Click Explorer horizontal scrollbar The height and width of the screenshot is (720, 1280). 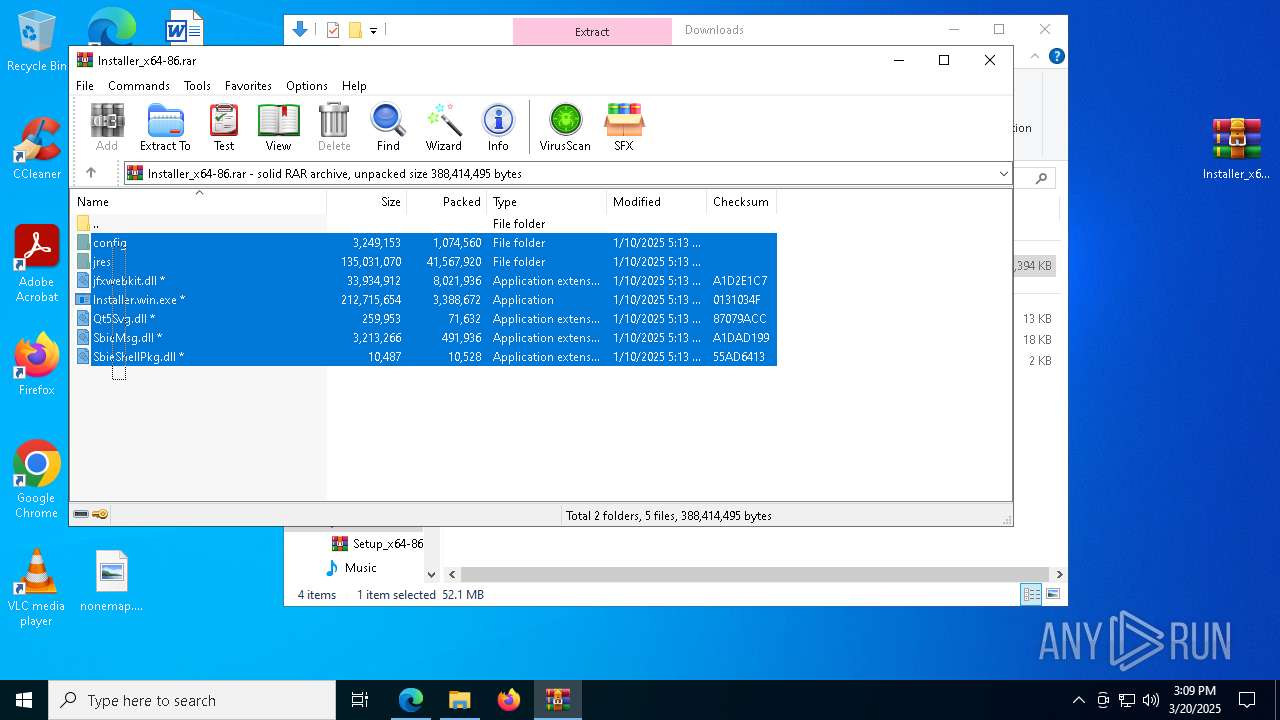click(x=755, y=574)
